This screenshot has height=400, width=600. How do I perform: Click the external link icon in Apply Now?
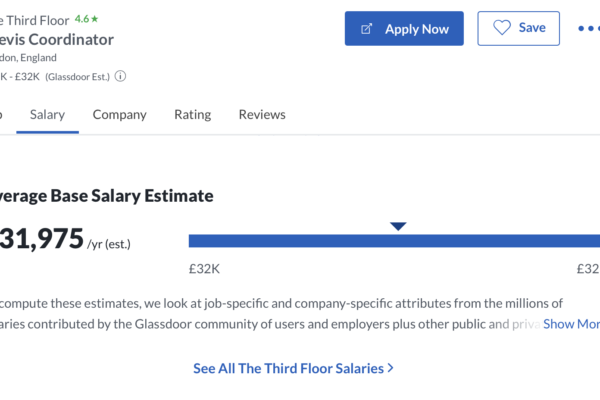point(366,29)
